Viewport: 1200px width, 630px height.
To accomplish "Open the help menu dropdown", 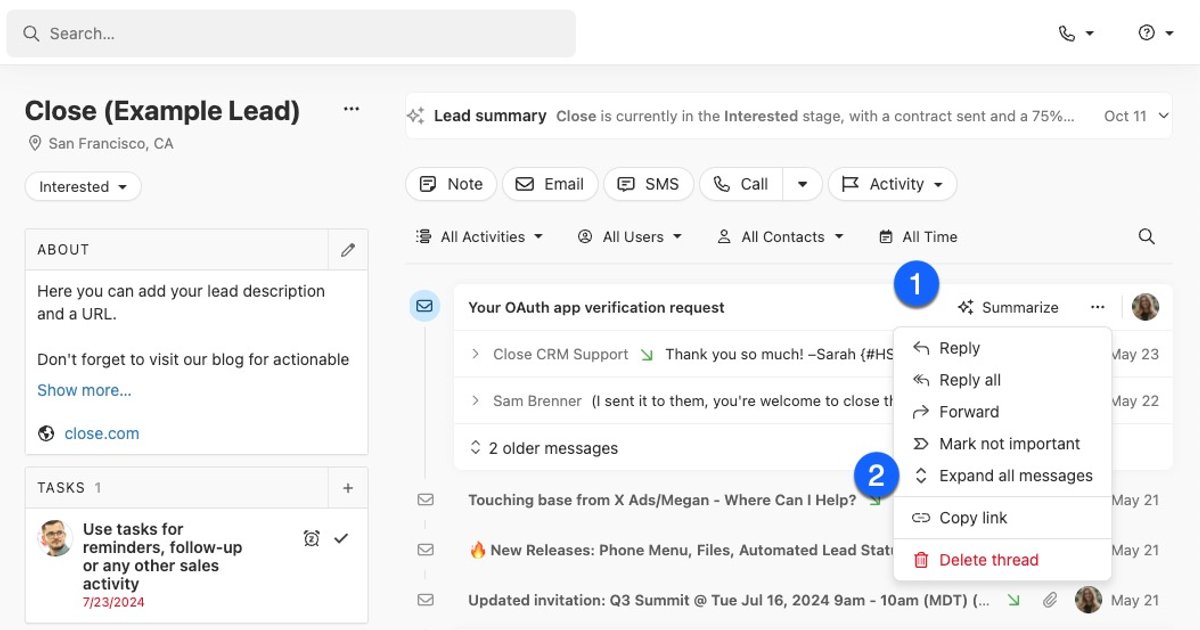I will coord(1156,33).
